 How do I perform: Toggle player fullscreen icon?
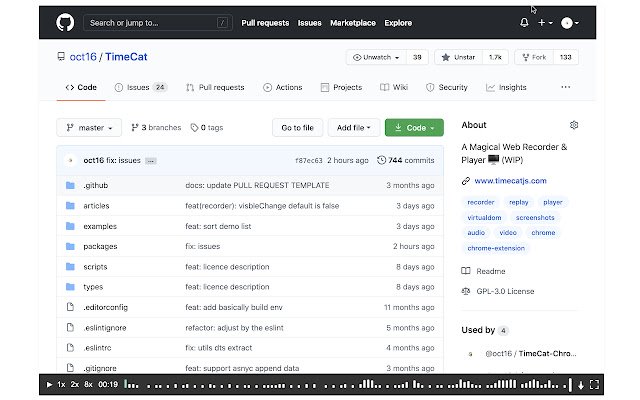click(594, 384)
